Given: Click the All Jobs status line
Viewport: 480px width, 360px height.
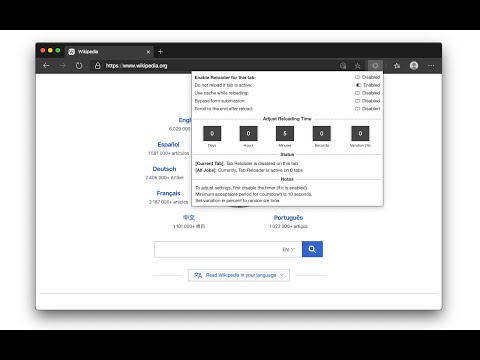Looking at the screenshot, I should click(249, 170).
